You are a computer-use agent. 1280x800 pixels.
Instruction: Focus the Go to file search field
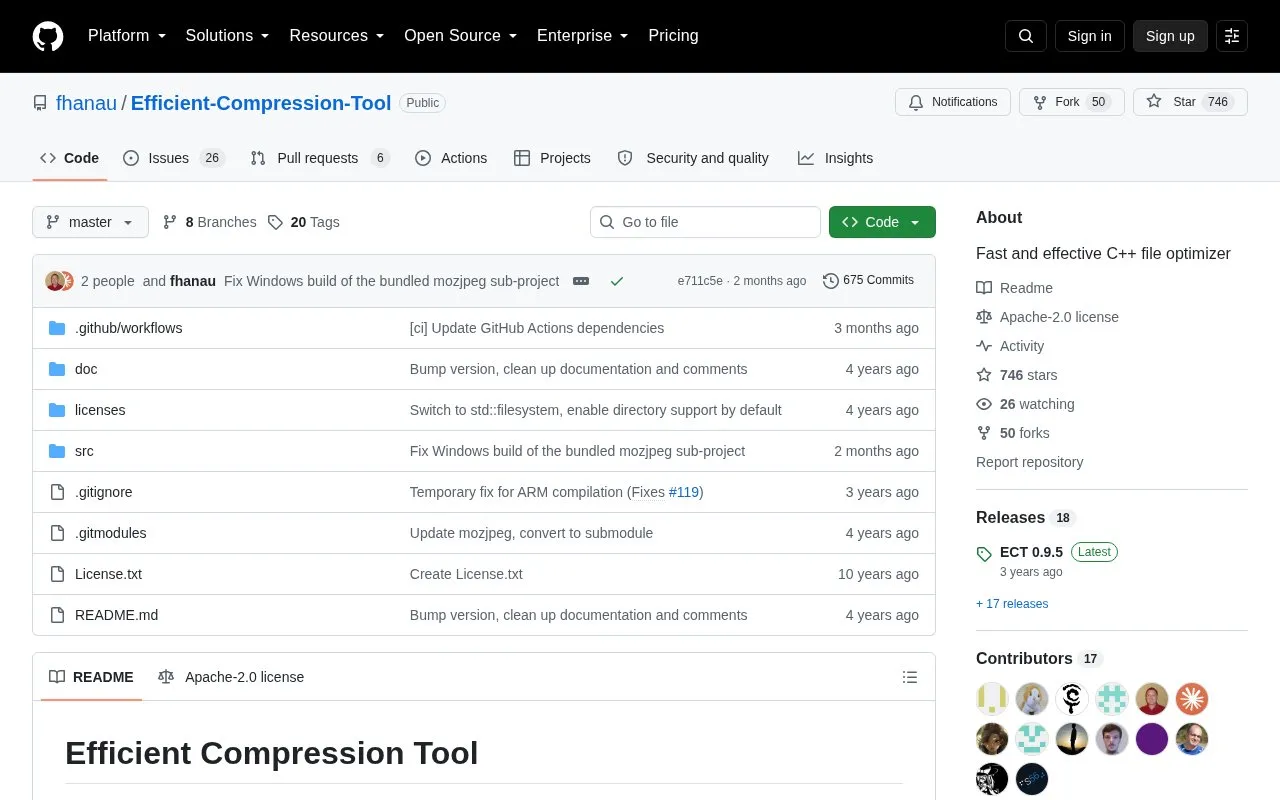pyautogui.click(x=705, y=222)
